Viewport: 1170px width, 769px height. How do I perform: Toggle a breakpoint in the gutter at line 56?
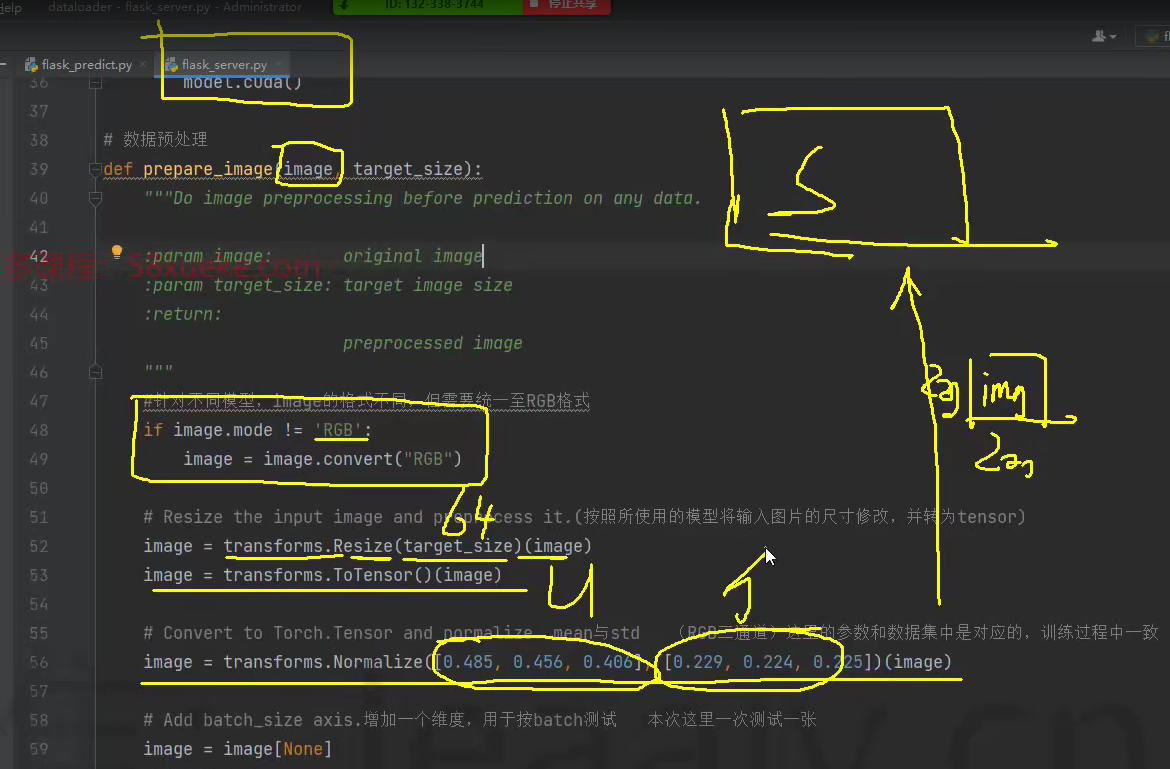point(70,662)
